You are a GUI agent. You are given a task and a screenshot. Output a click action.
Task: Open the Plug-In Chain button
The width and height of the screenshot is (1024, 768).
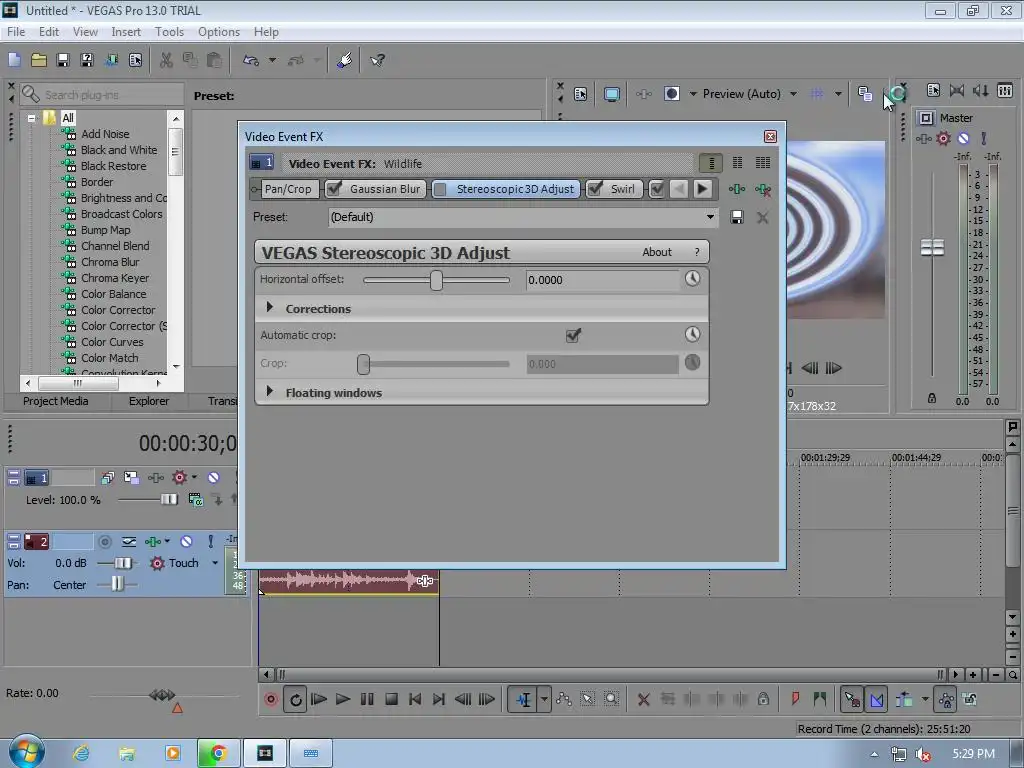click(737, 189)
